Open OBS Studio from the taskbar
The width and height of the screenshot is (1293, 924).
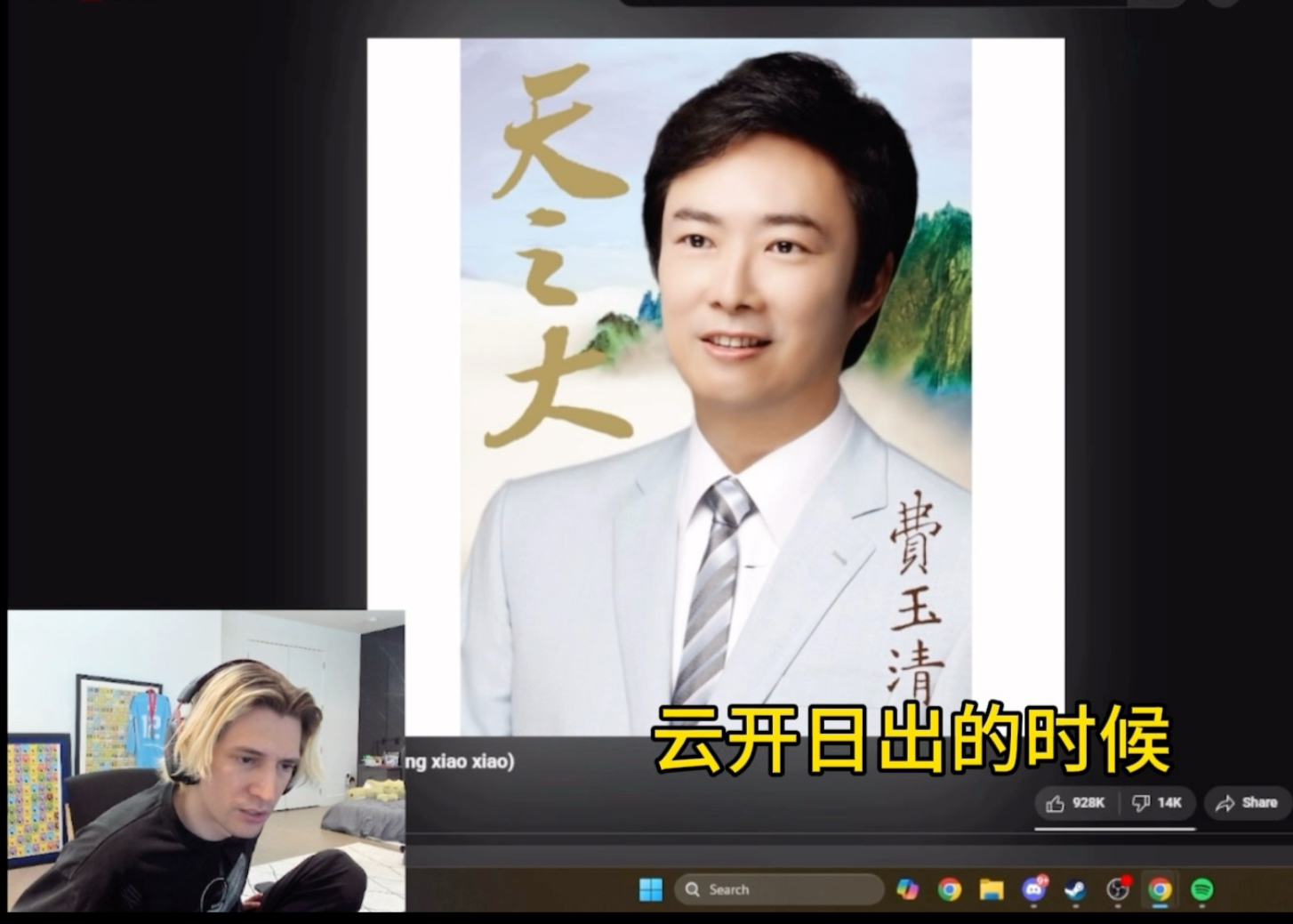(1118, 889)
